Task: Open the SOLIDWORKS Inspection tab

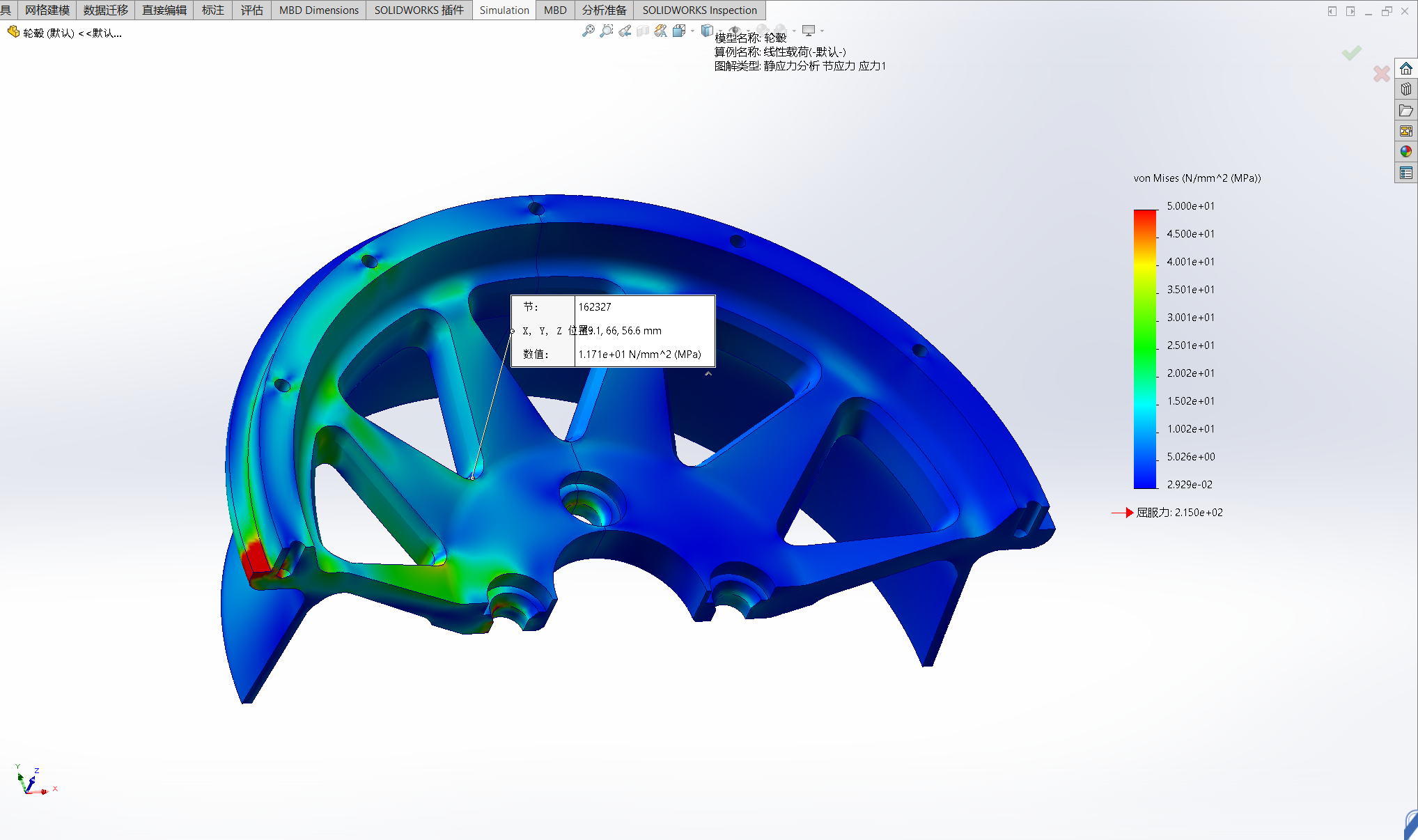Action: 699,10
